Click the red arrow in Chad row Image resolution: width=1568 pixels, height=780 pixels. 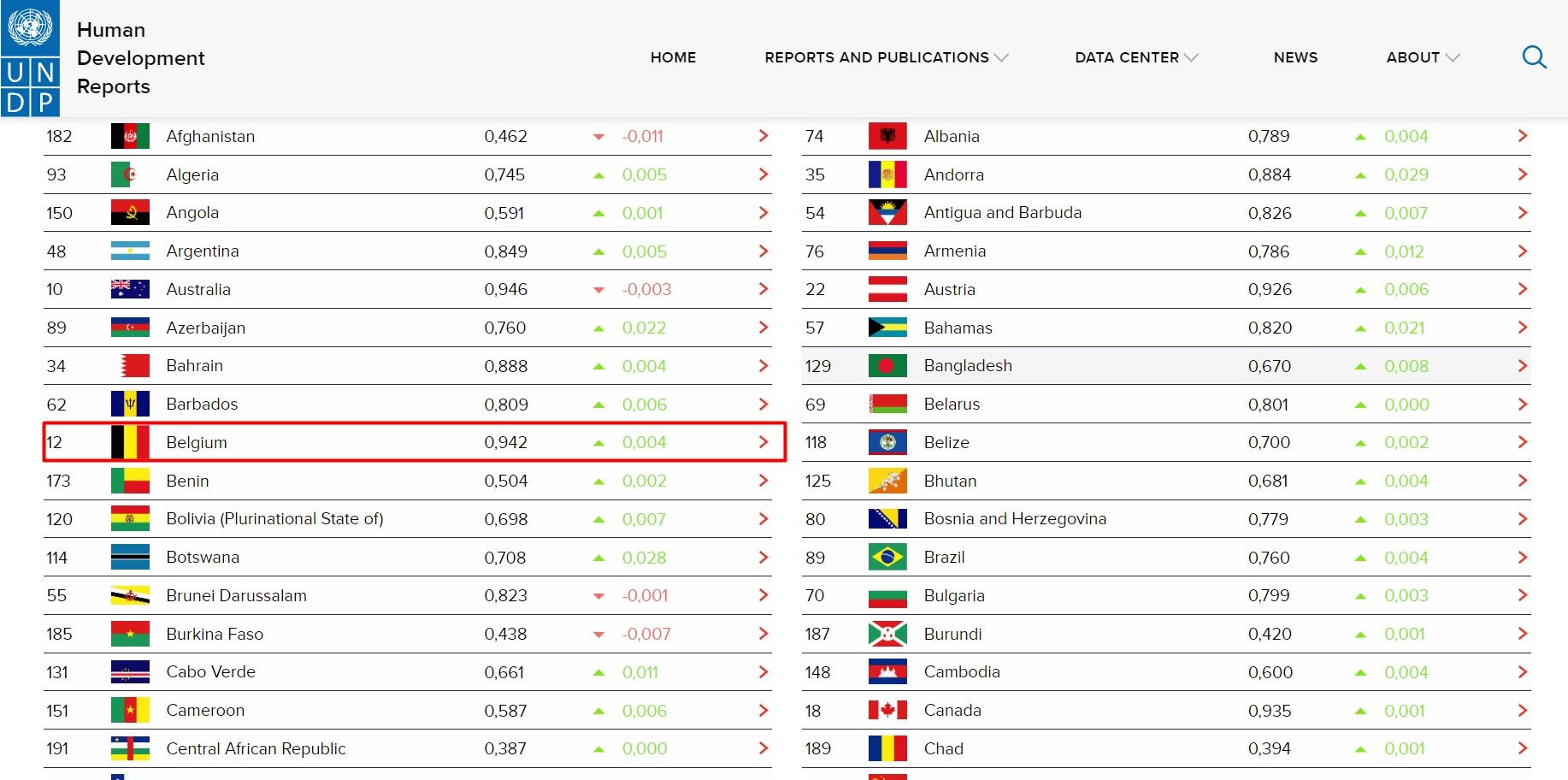[1522, 748]
